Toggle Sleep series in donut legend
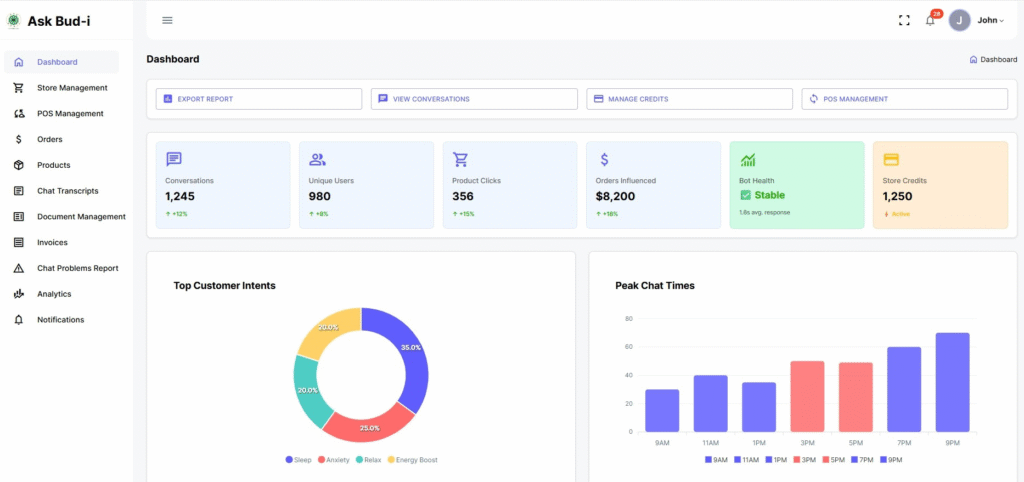The image size is (1024, 482). (x=299, y=460)
